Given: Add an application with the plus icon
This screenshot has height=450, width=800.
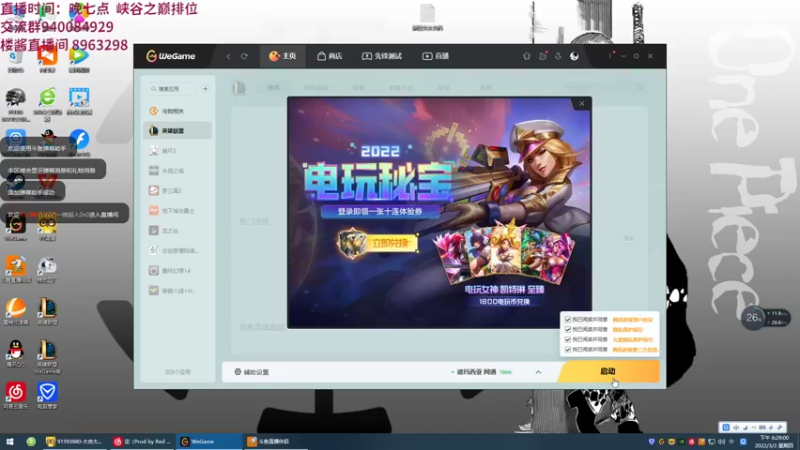Looking at the screenshot, I should [x=205, y=89].
